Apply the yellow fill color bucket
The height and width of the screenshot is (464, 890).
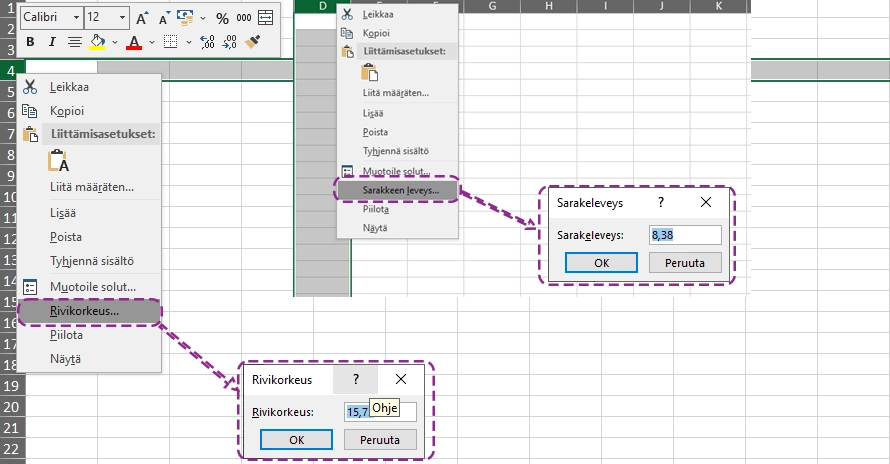[x=97, y=42]
